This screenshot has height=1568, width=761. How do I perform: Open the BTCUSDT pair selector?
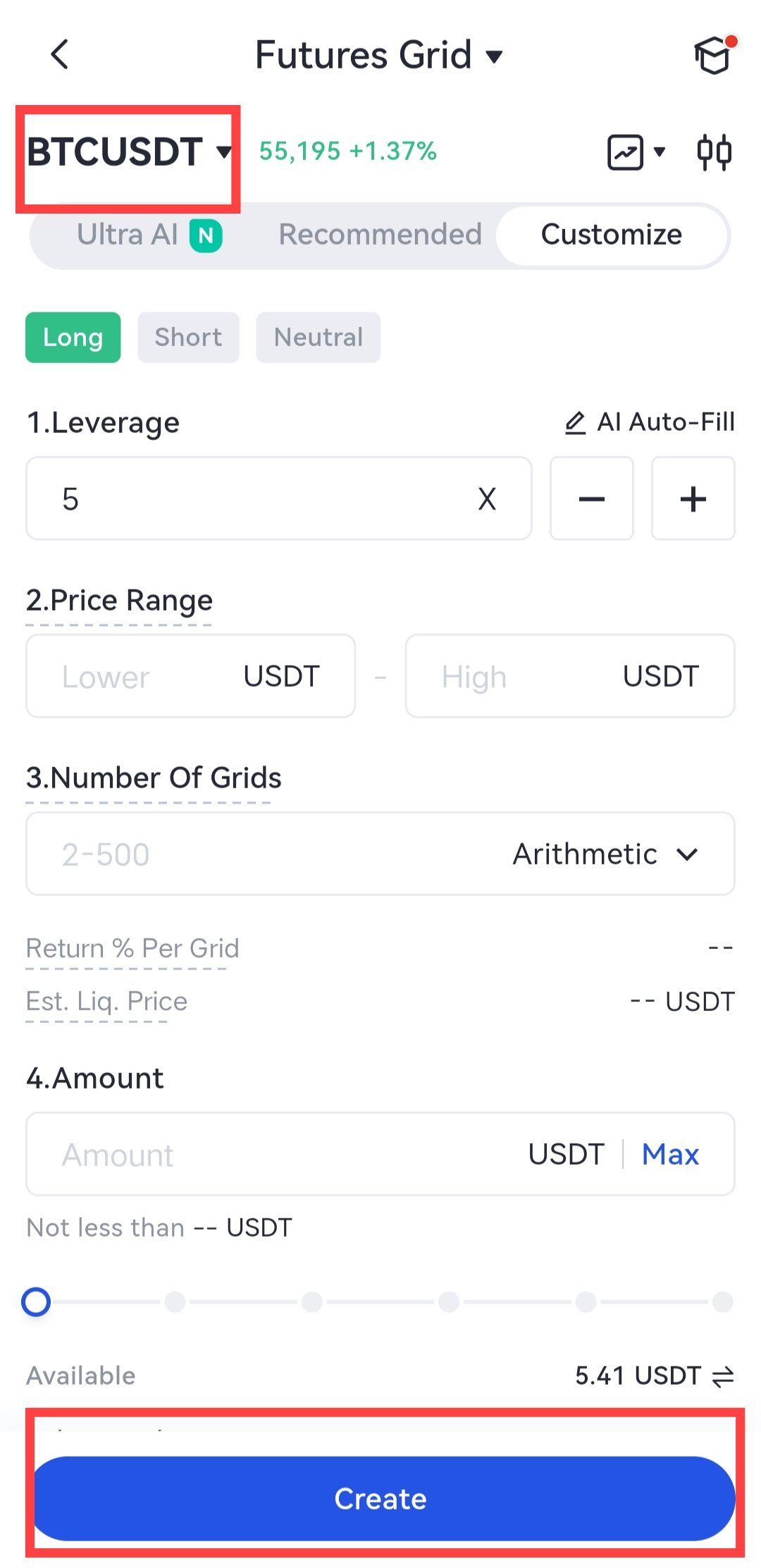128,152
